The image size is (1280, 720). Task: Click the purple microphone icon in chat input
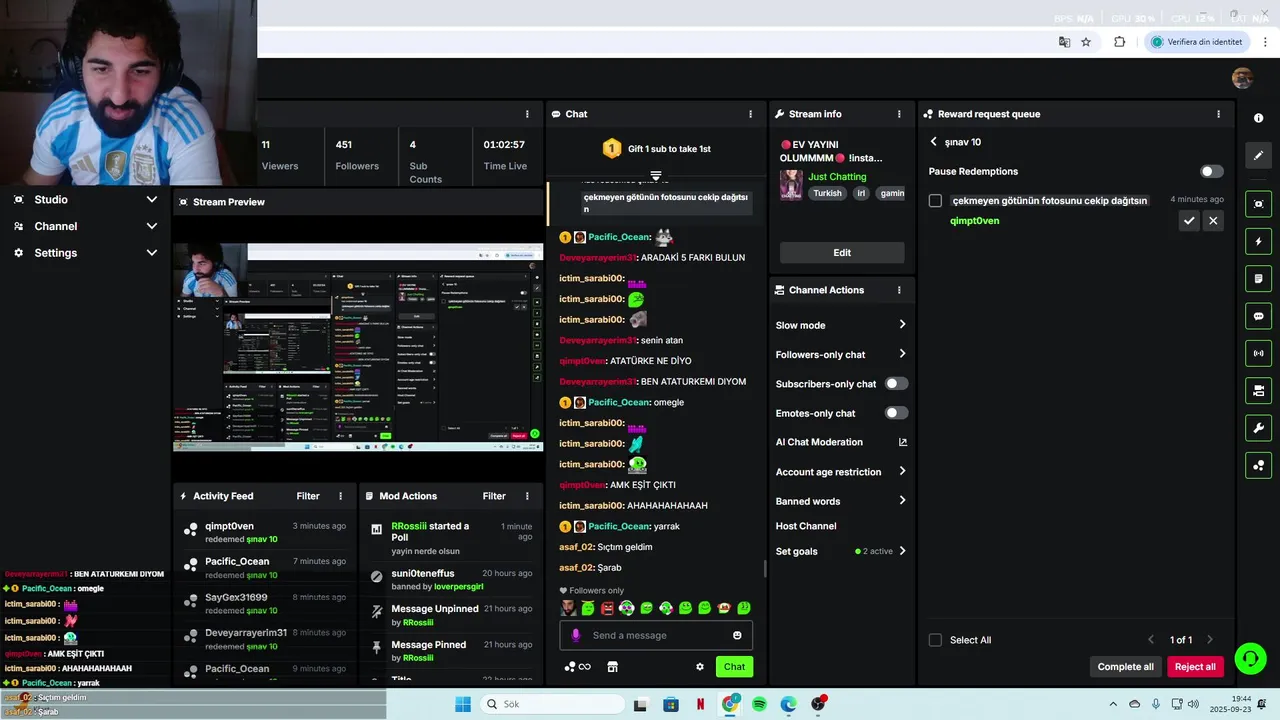click(575, 635)
